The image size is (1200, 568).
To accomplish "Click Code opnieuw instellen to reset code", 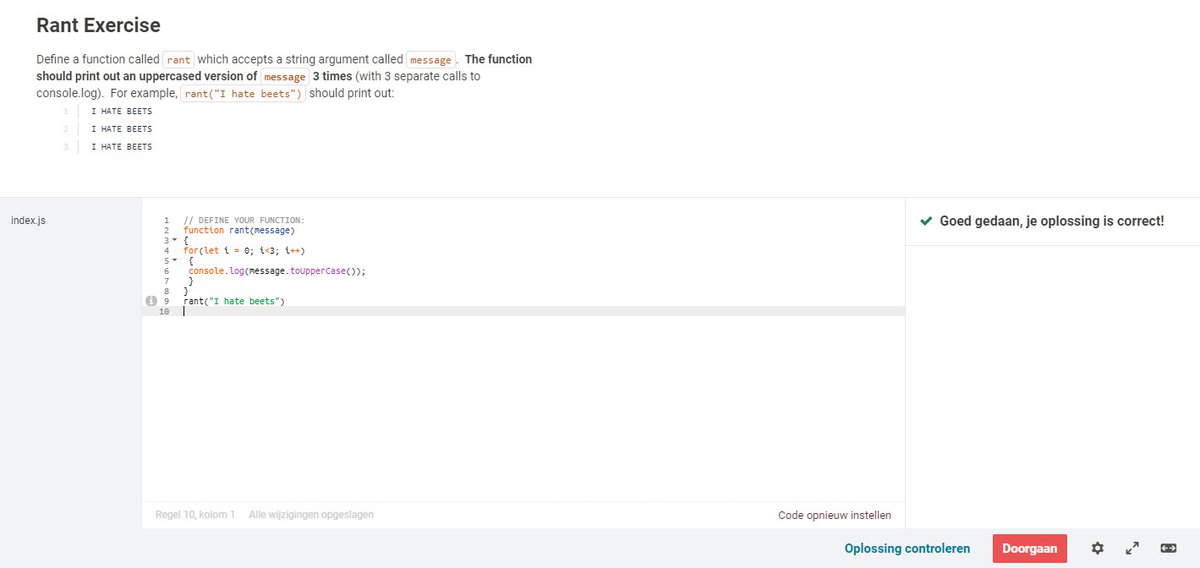I will [834, 515].
